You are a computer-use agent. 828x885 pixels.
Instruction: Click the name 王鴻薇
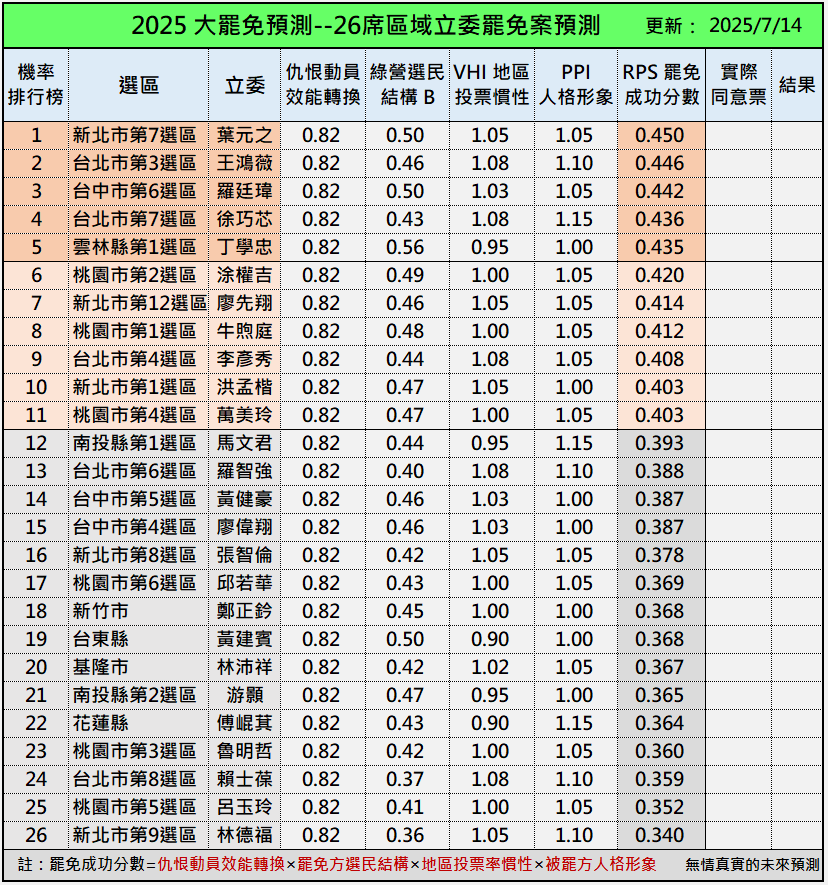click(x=244, y=164)
